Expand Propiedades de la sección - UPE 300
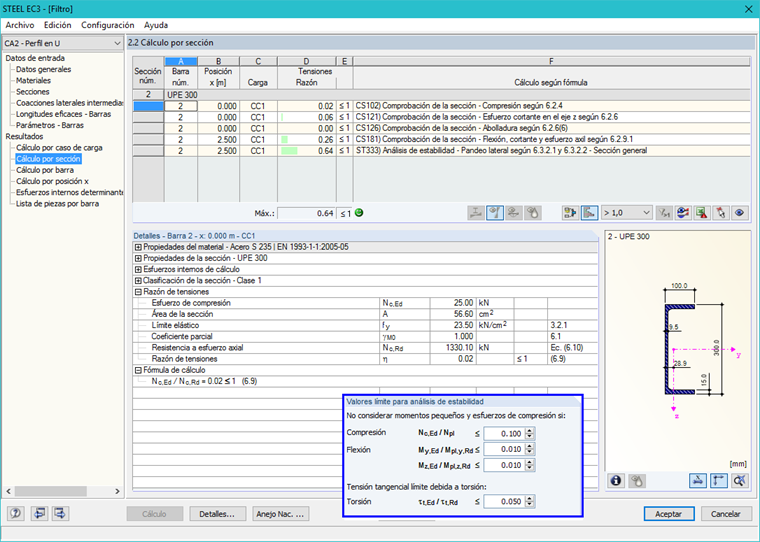Screen dimensions: 760x542 coord(138,258)
